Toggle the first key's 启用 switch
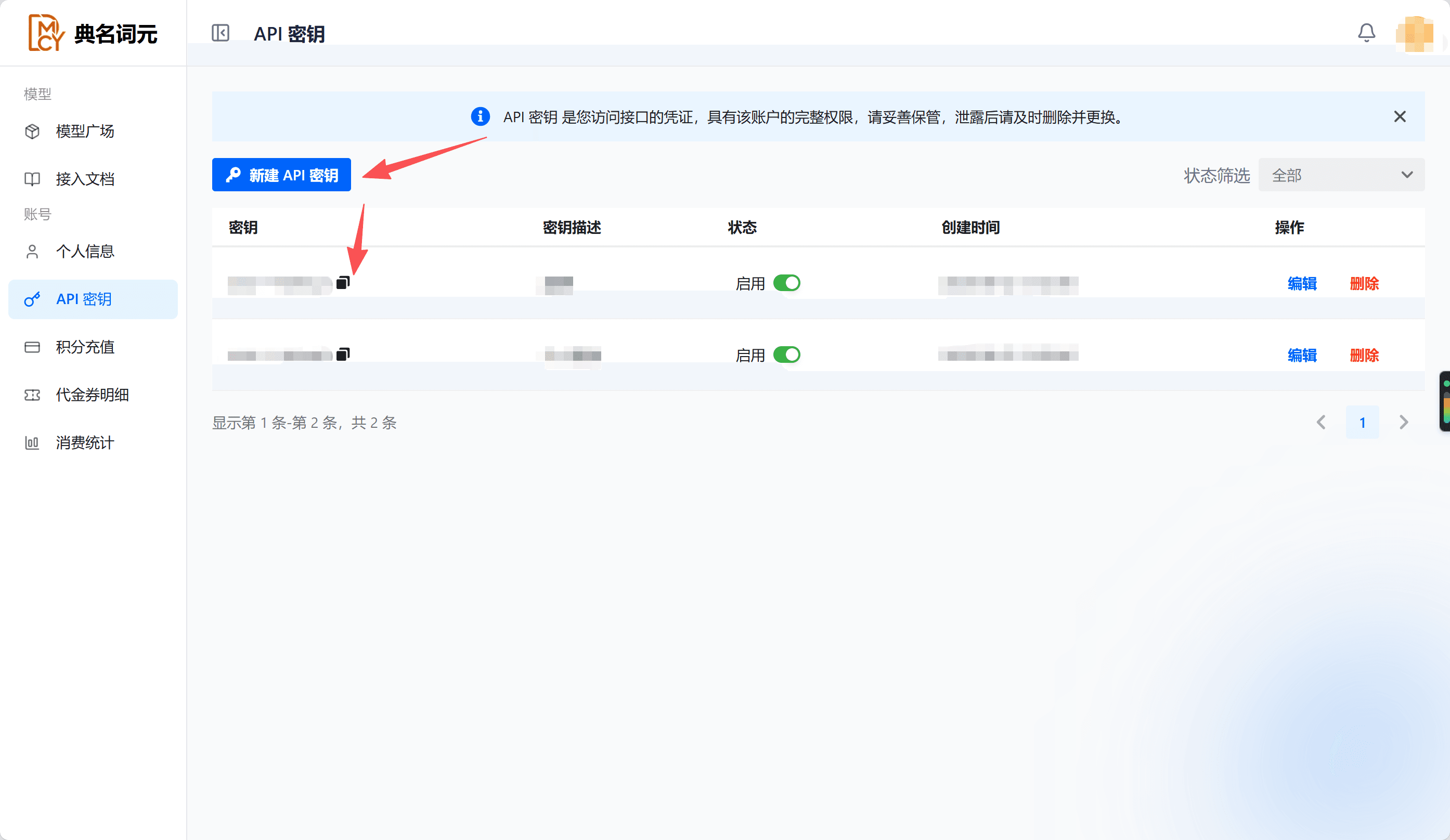 click(x=786, y=283)
